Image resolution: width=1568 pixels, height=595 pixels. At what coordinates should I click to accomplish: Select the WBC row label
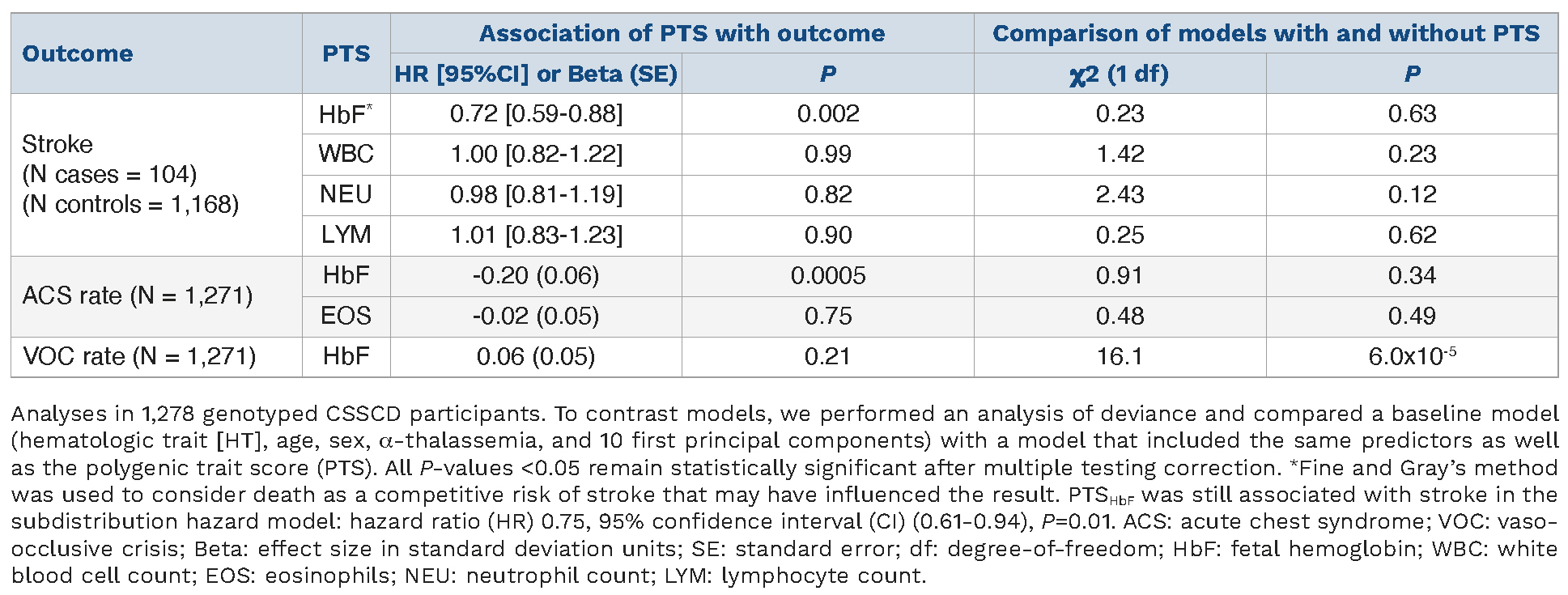346,154
